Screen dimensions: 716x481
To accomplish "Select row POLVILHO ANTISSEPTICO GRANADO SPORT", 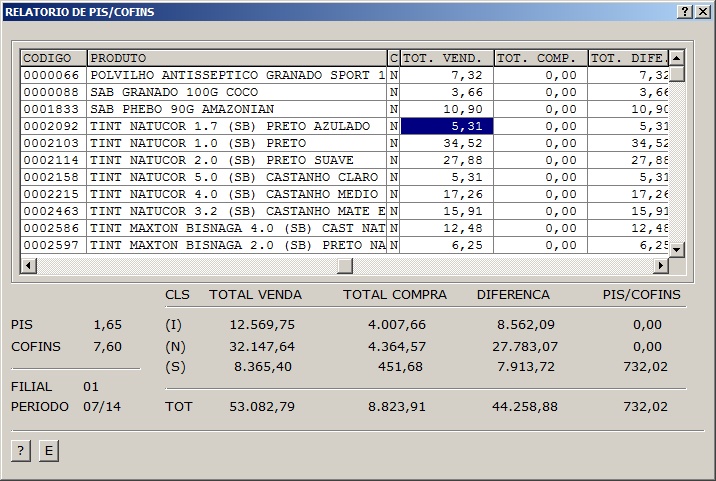I will click(236, 75).
